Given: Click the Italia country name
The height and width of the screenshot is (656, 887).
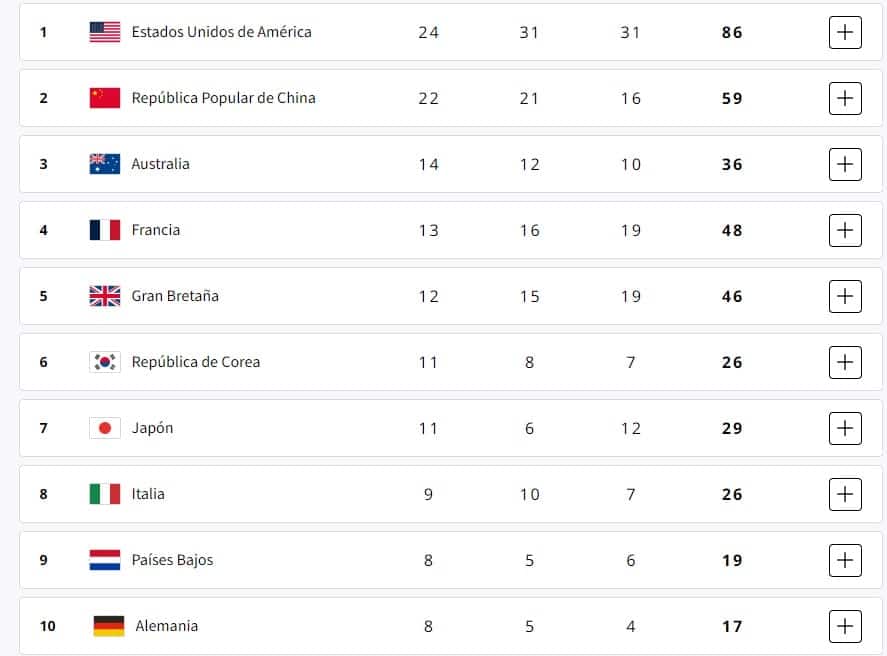Looking at the screenshot, I should 148,494.
